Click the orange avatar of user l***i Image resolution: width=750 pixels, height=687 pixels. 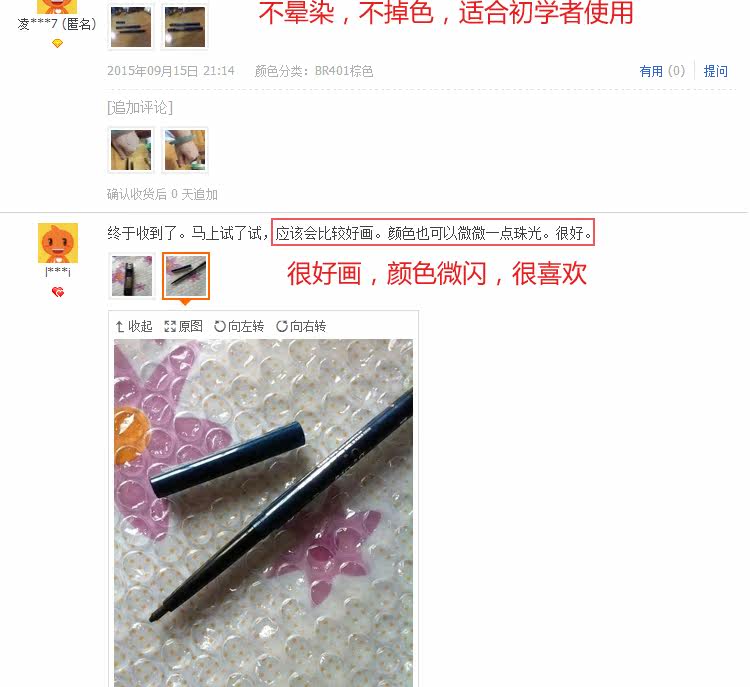pyautogui.click(x=58, y=243)
